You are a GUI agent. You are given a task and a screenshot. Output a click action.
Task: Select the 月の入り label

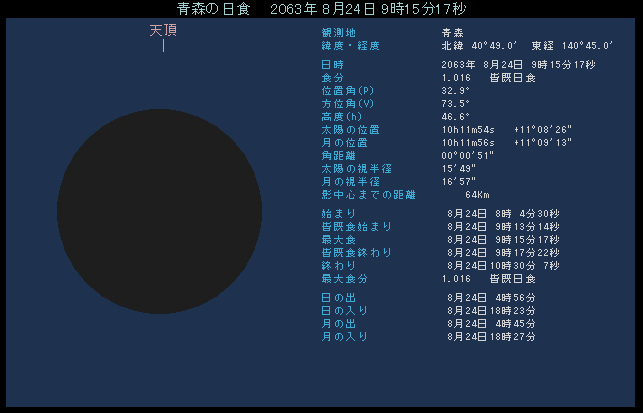338,337
